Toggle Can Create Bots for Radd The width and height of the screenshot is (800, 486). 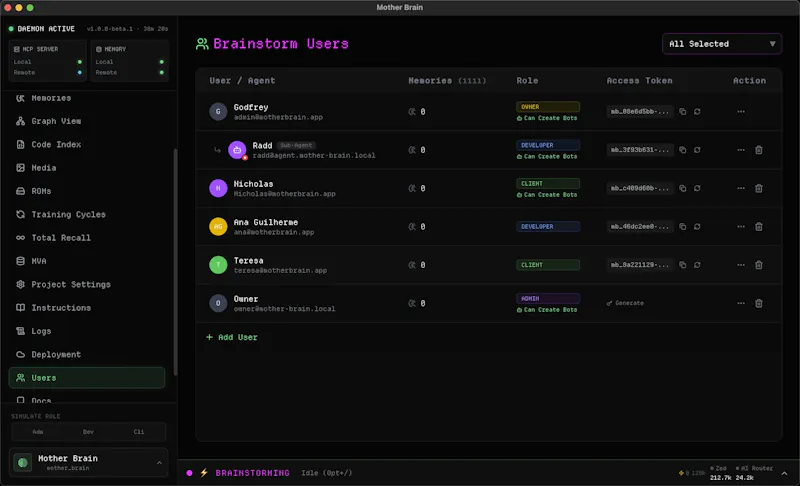click(x=547, y=157)
